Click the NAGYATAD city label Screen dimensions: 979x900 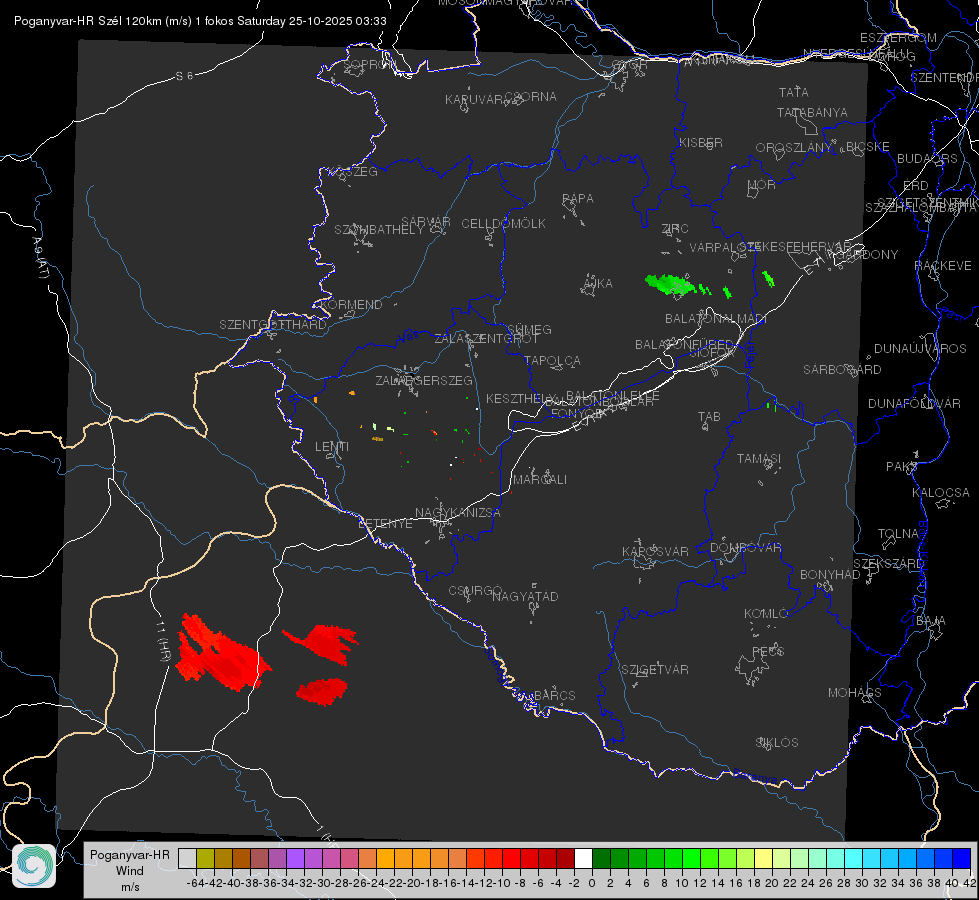tap(525, 596)
